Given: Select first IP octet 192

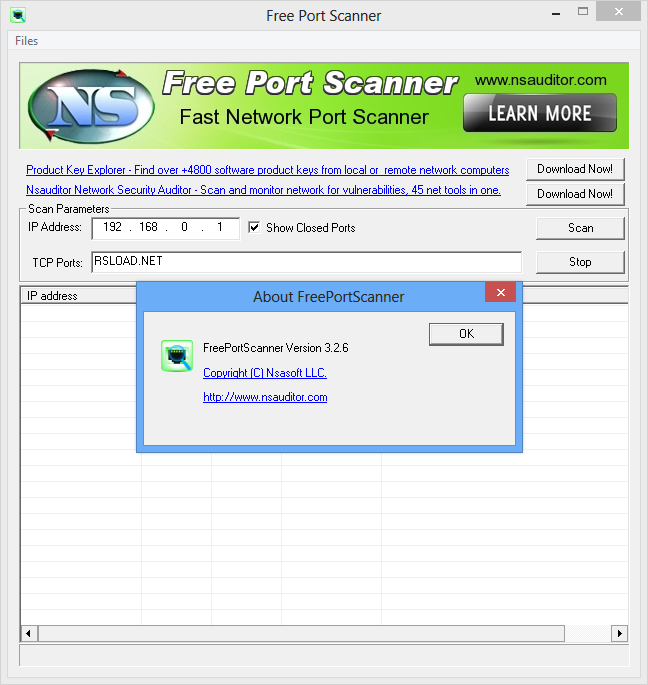Looking at the screenshot, I should (112, 227).
